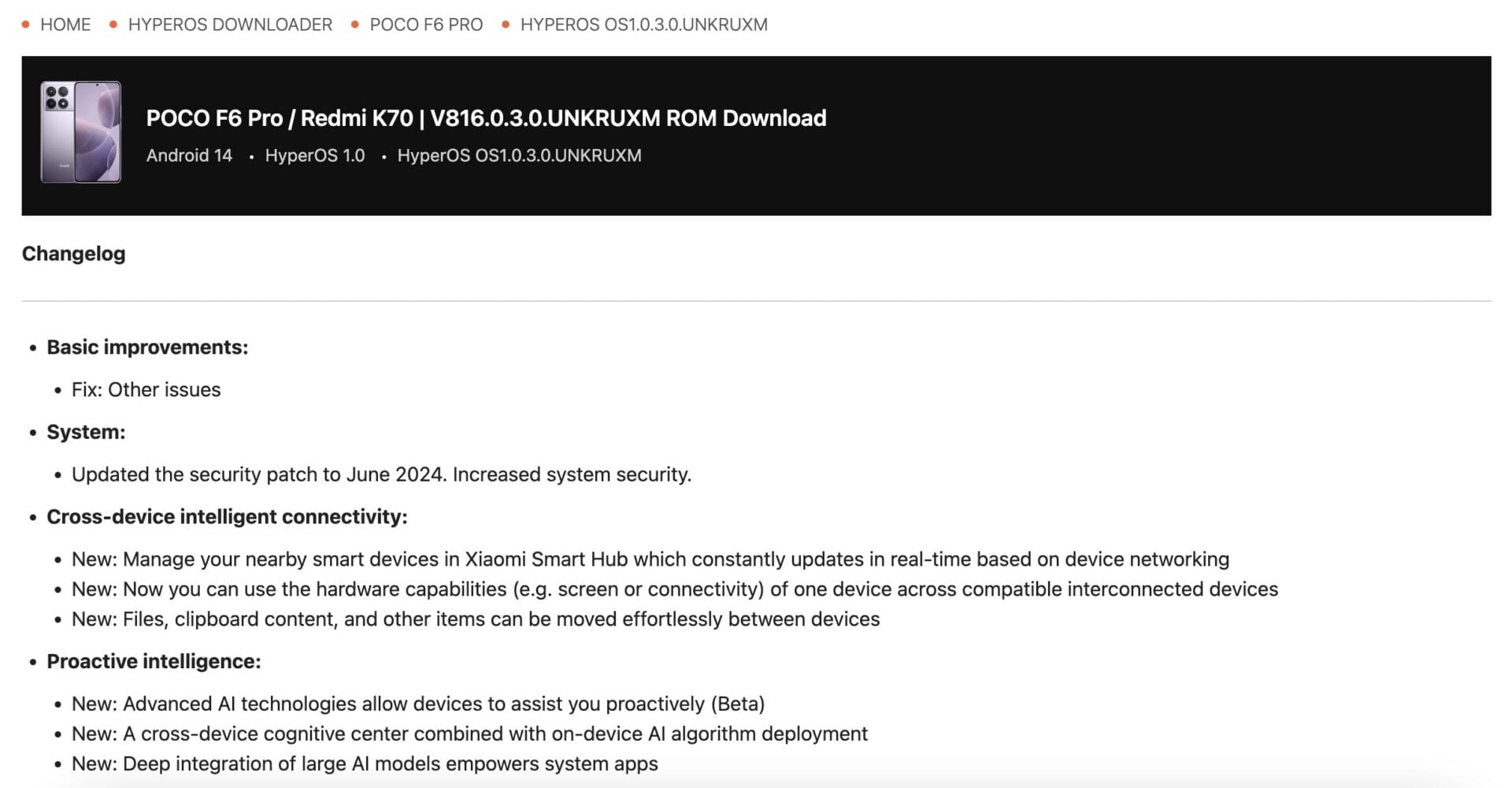
Task: Click the 'Fix: Other issues' entry
Action: coord(146,390)
